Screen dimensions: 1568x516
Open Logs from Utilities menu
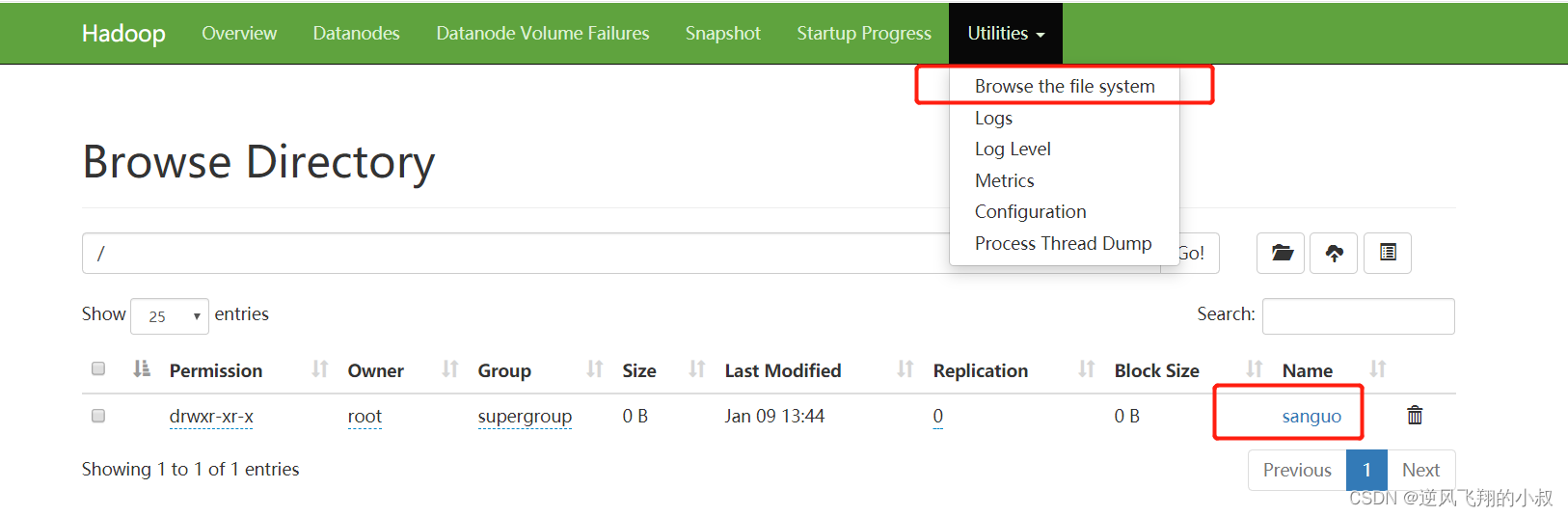[x=993, y=118]
